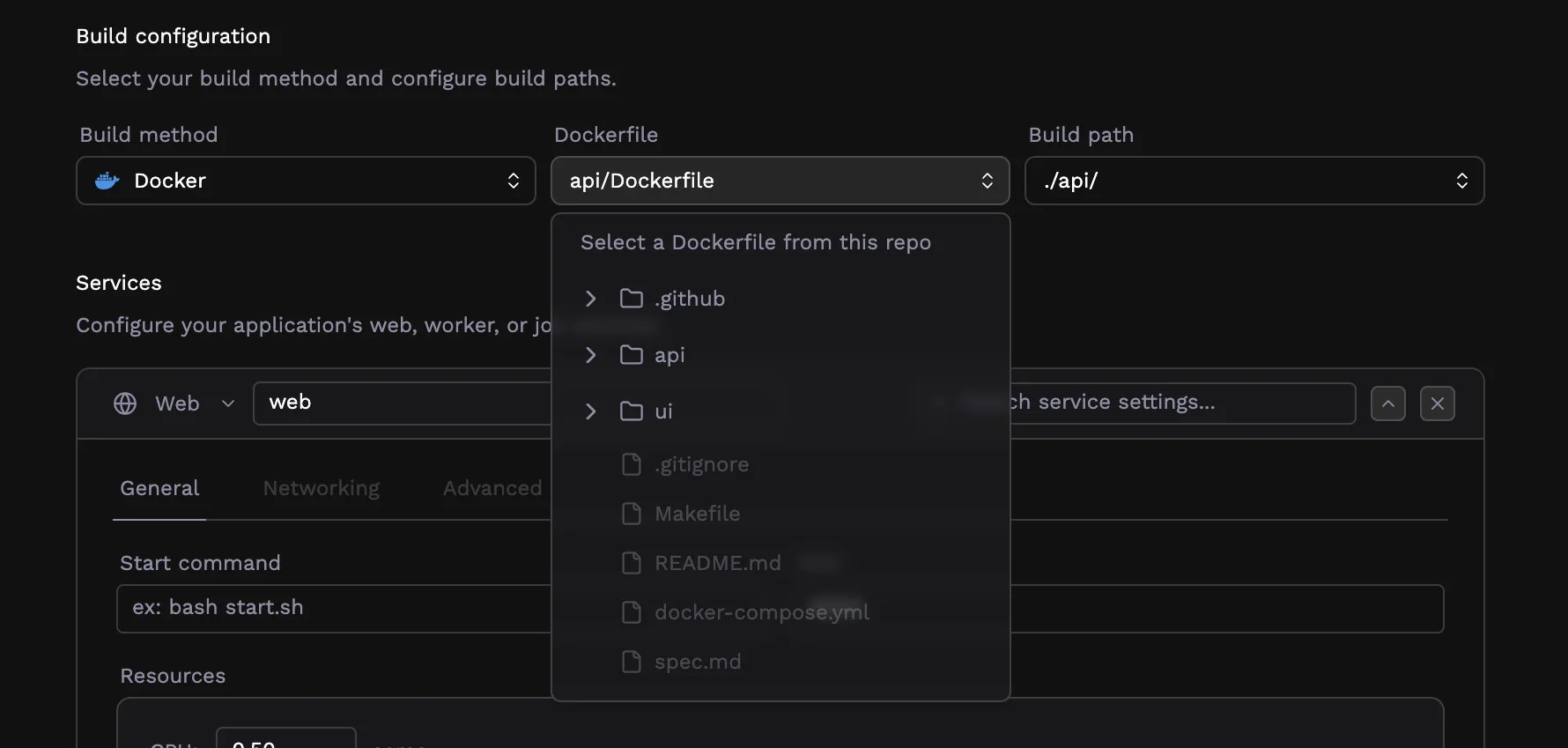Click the api folder icon
The image size is (1568, 748).
click(632, 355)
